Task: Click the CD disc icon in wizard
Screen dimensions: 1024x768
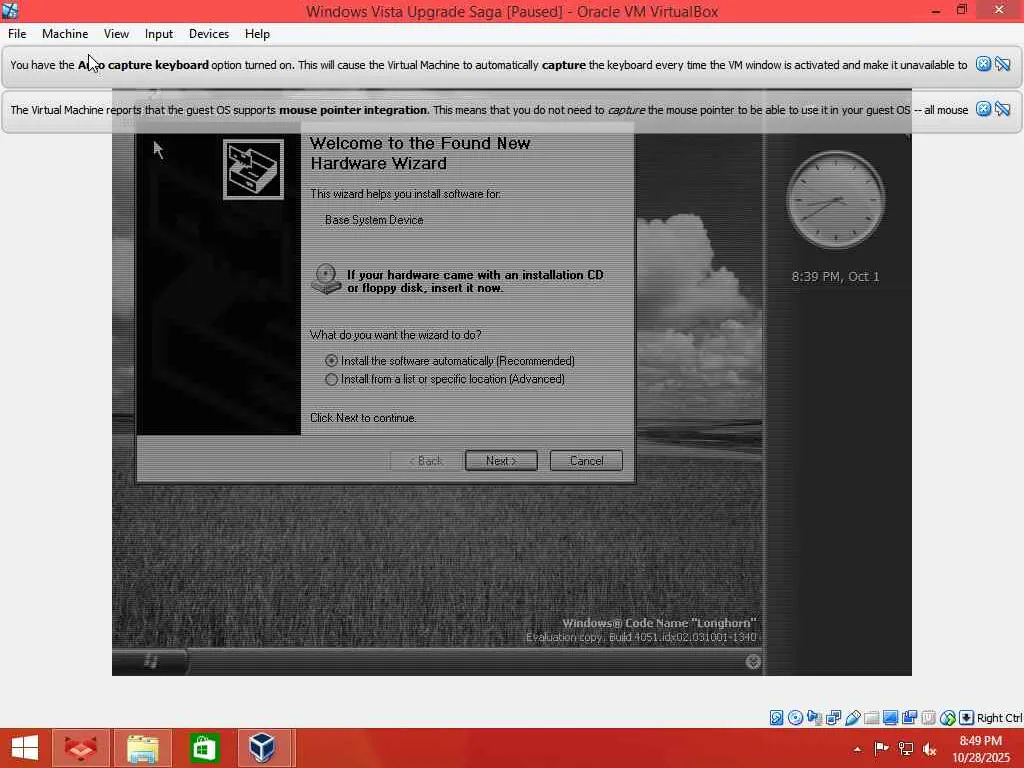Action: click(326, 279)
